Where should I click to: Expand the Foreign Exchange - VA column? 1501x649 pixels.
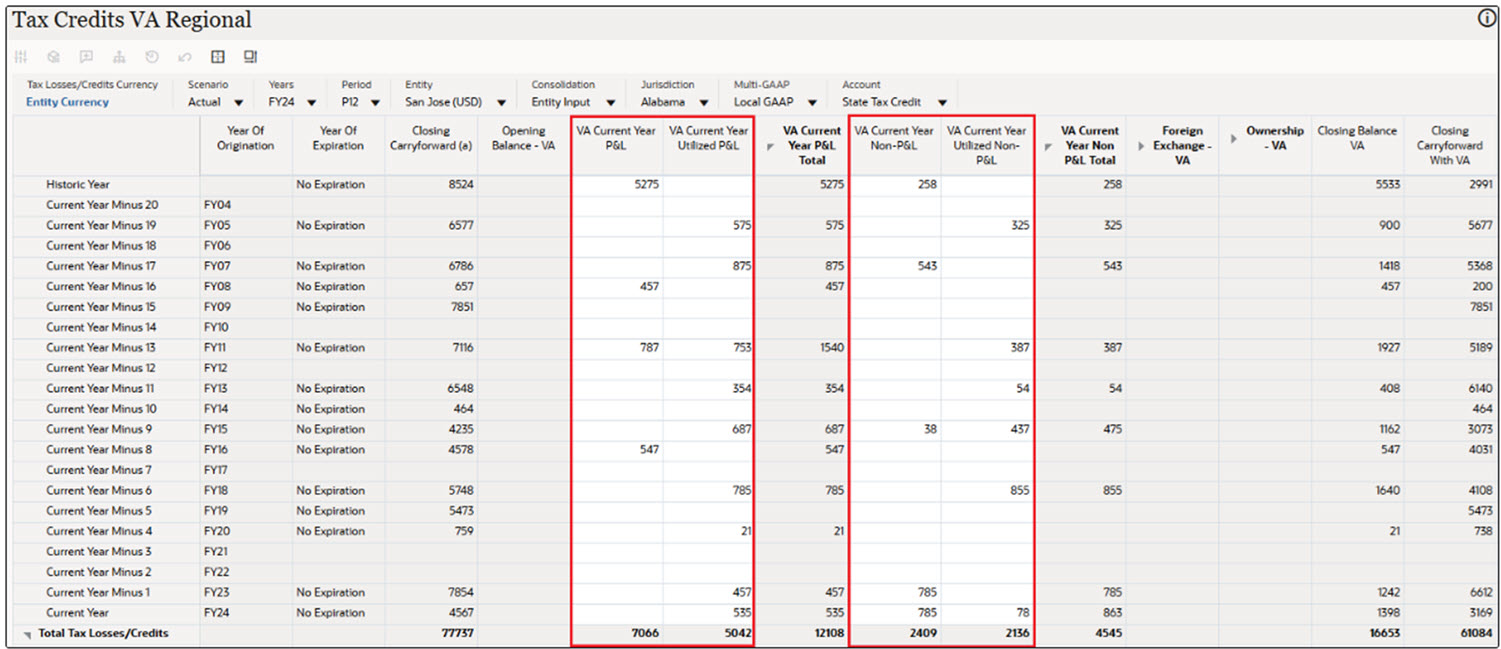[x=1141, y=146]
